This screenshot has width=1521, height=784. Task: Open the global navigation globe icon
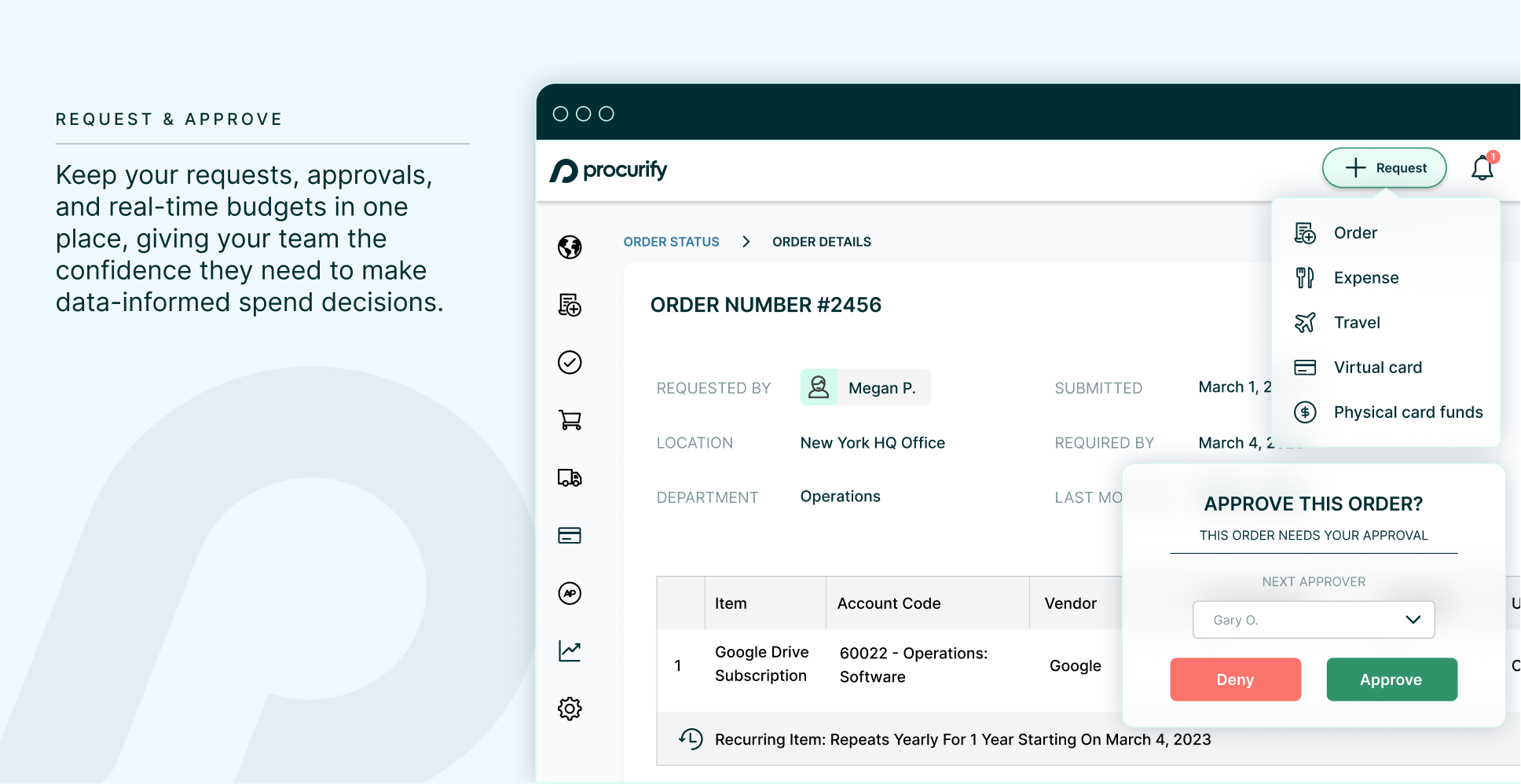[x=570, y=247]
